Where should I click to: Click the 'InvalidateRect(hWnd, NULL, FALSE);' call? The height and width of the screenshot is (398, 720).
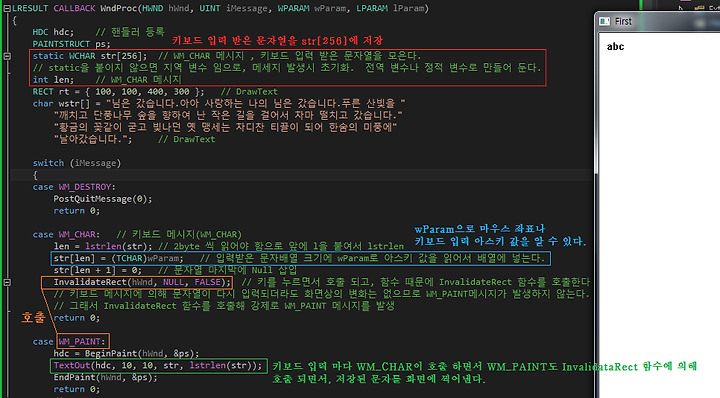142,282
